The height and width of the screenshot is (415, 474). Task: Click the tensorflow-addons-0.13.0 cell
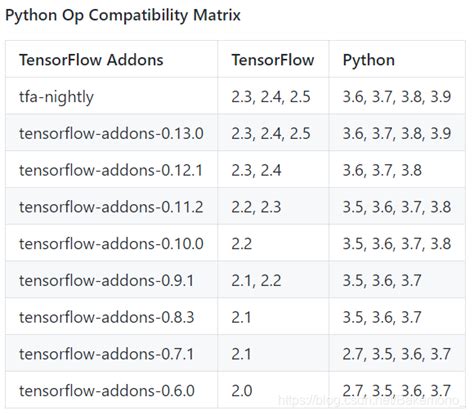coord(112,133)
